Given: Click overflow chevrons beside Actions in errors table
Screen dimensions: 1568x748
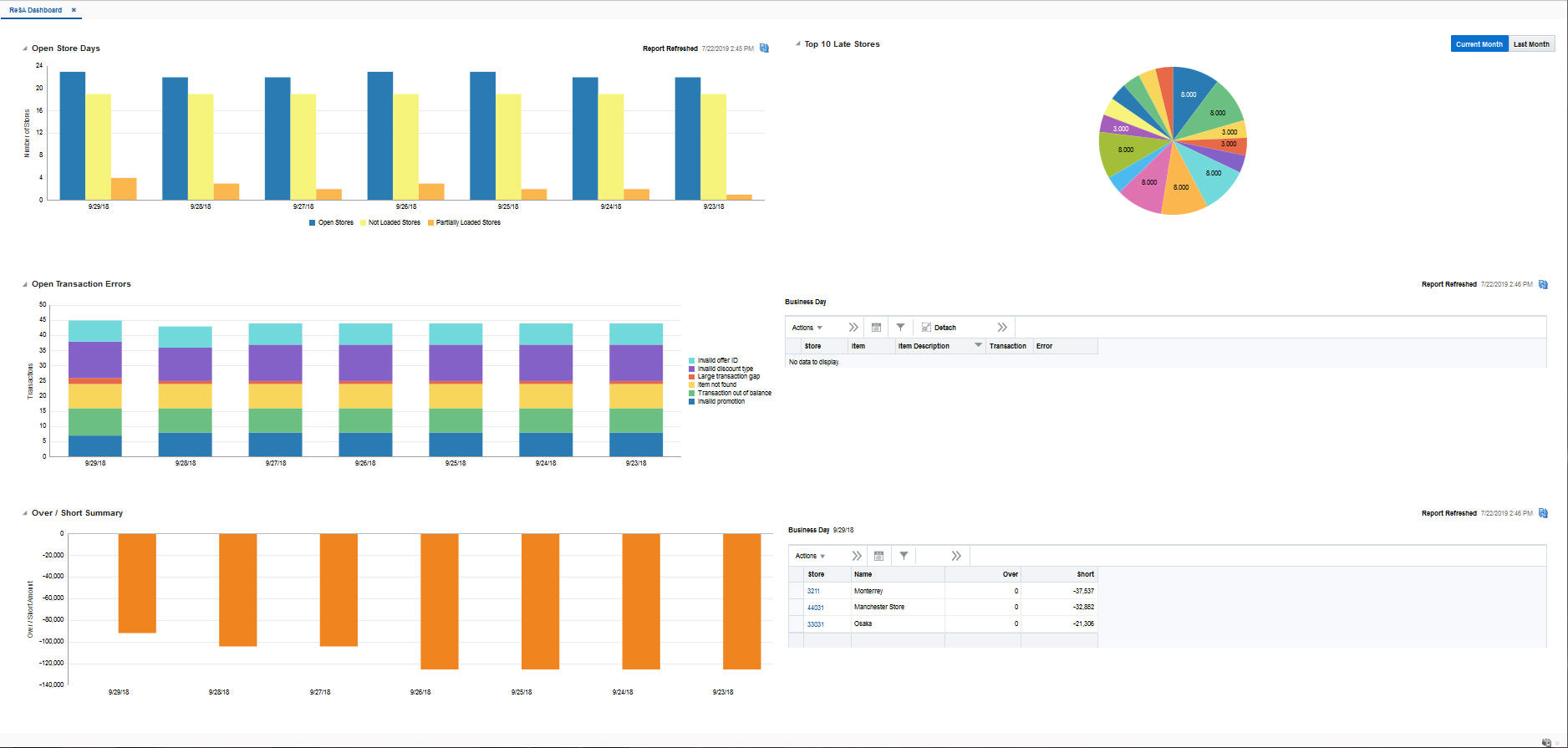Looking at the screenshot, I should (853, 328).
